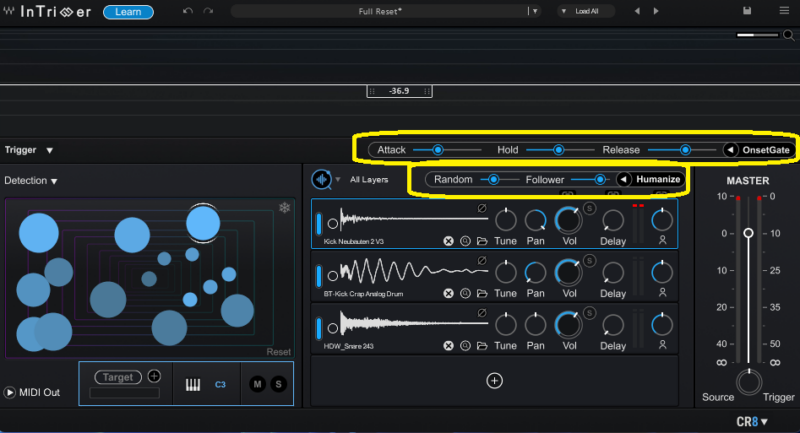
Task: Click the plus icon next to Target
Action: (154, 376)
